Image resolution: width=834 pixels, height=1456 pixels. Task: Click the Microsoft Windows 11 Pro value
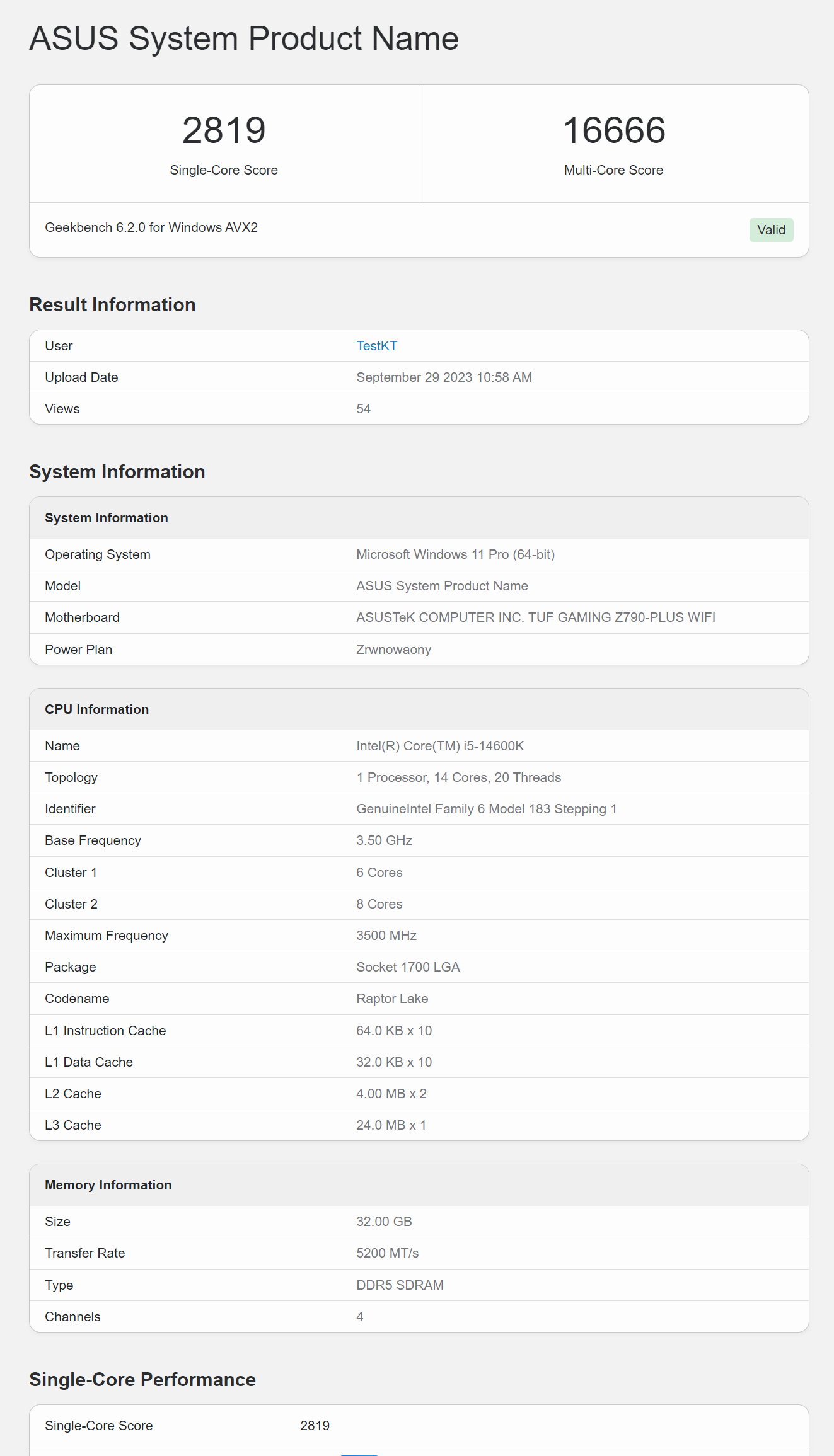click(455, 554)
